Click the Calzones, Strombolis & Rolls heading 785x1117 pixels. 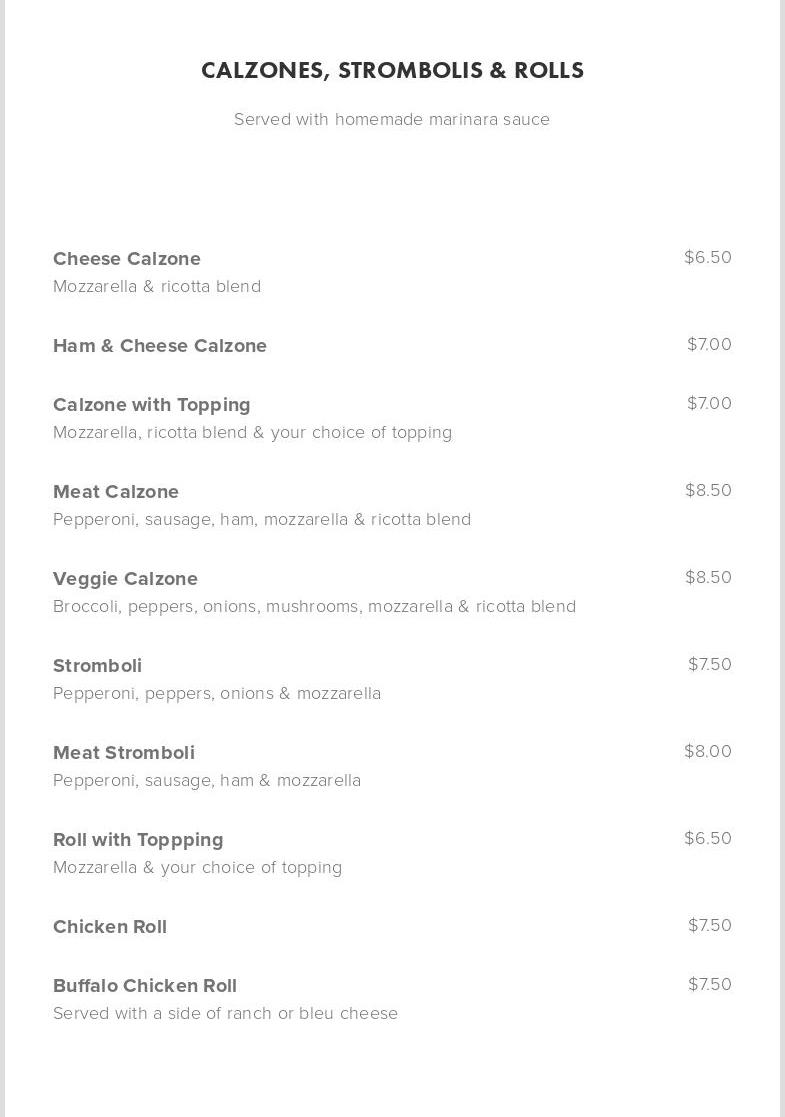(392, 70)
